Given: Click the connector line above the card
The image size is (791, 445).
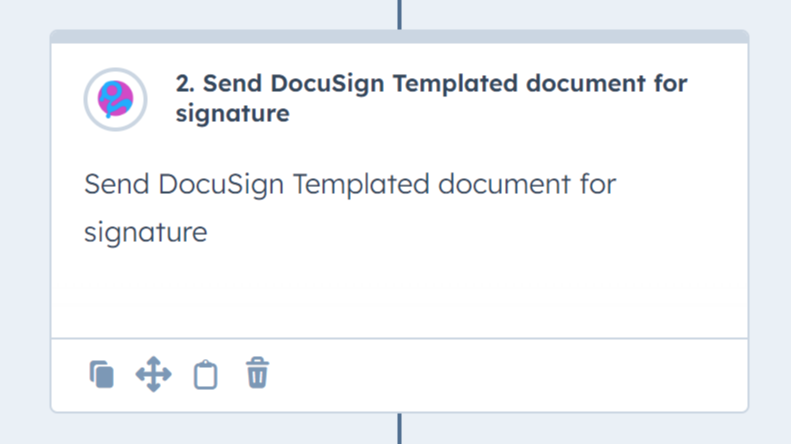Looking at the screenshot, I should tap(399, 14).
